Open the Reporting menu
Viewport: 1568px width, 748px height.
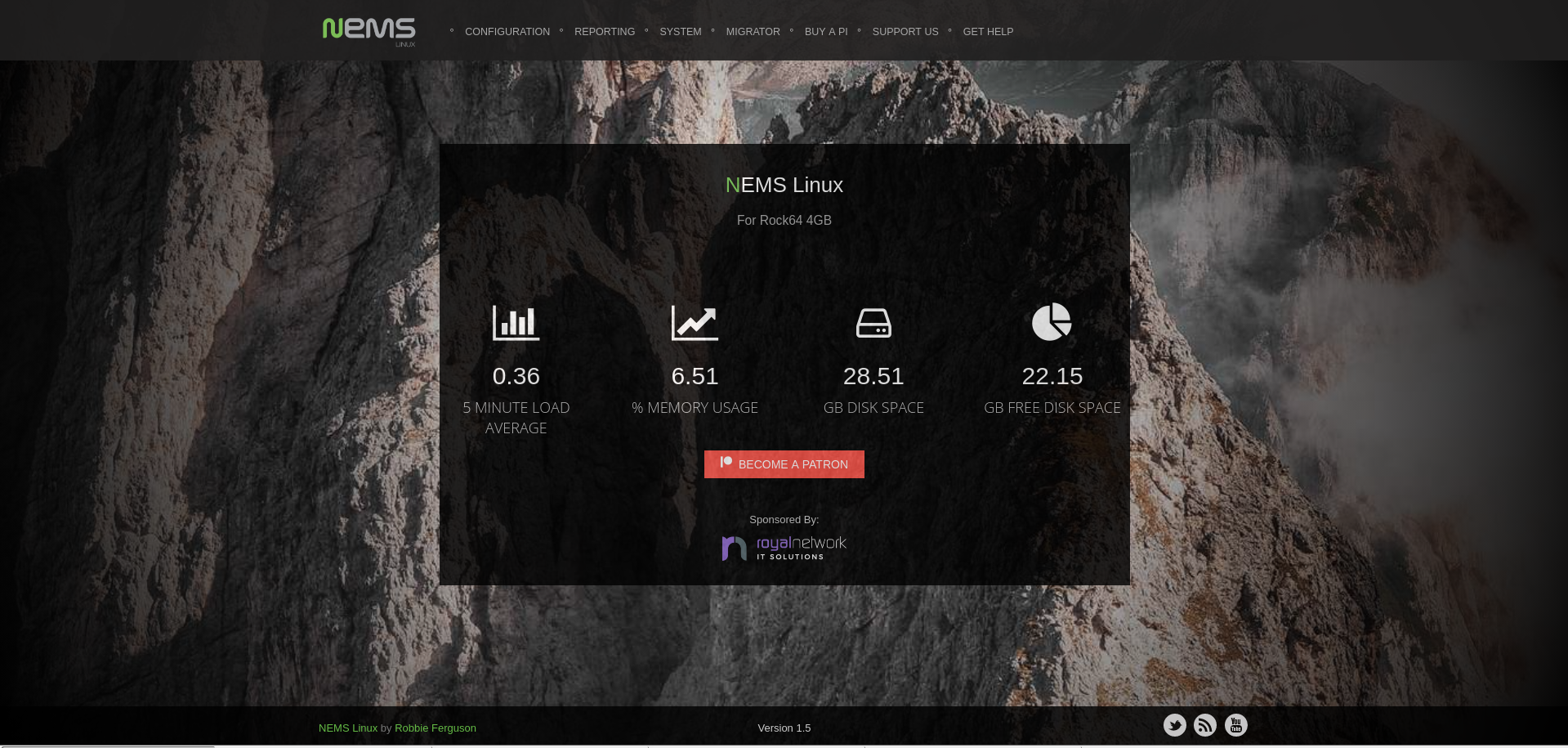(x=605, y=32)
